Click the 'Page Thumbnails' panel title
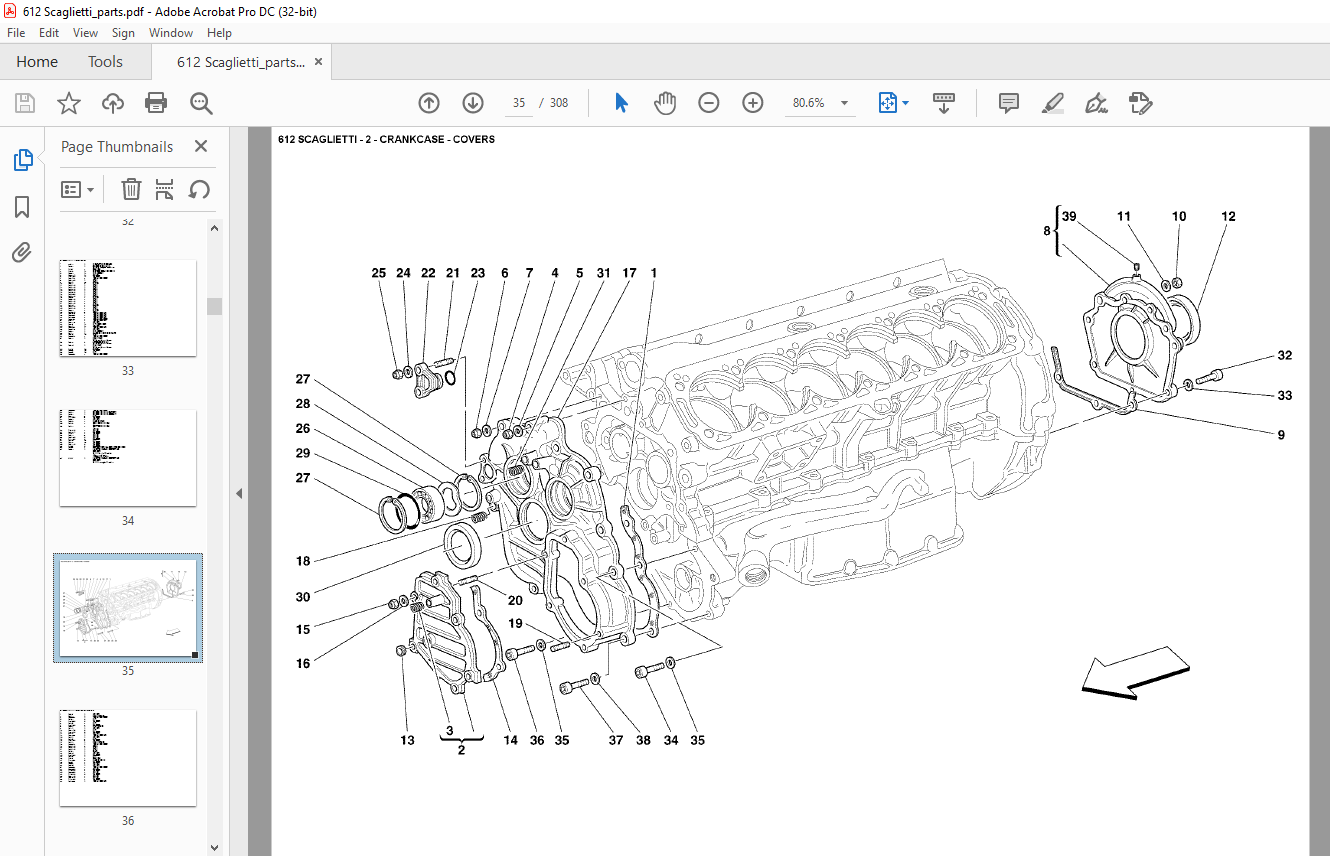This screenshot has height=856, width=1330. click(117, 146)
